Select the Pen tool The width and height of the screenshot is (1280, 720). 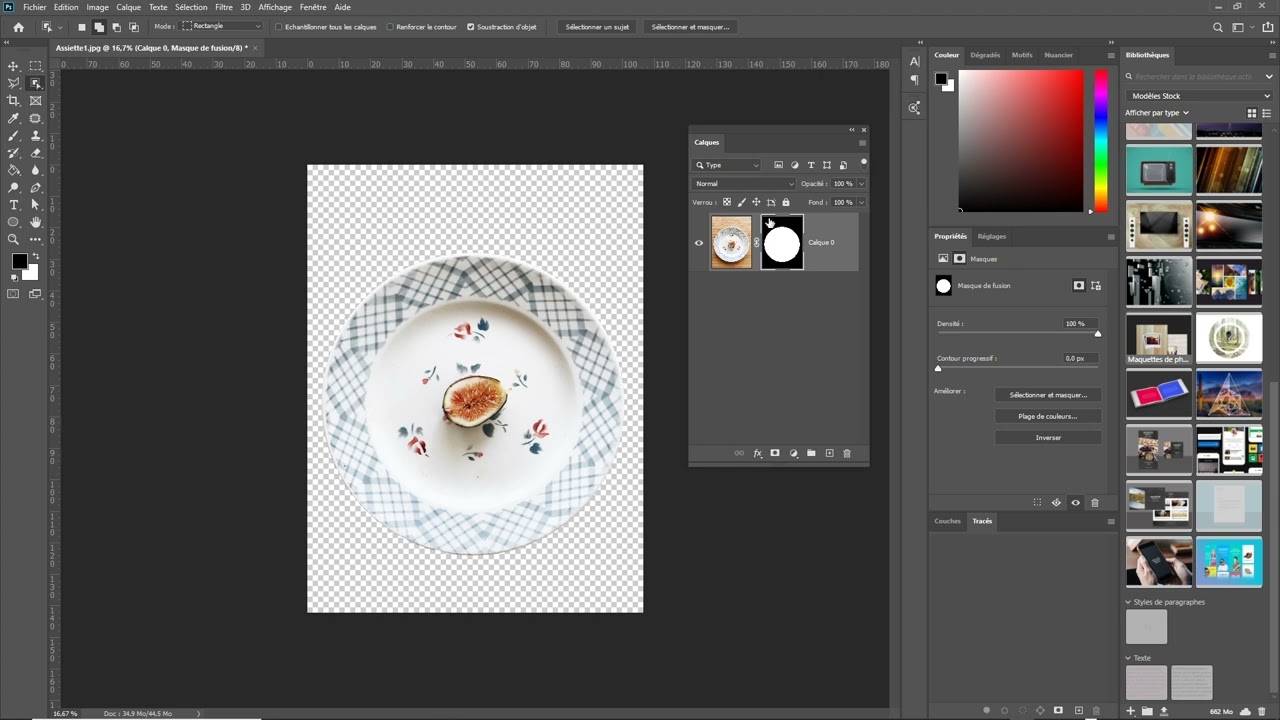coord(36,188)
